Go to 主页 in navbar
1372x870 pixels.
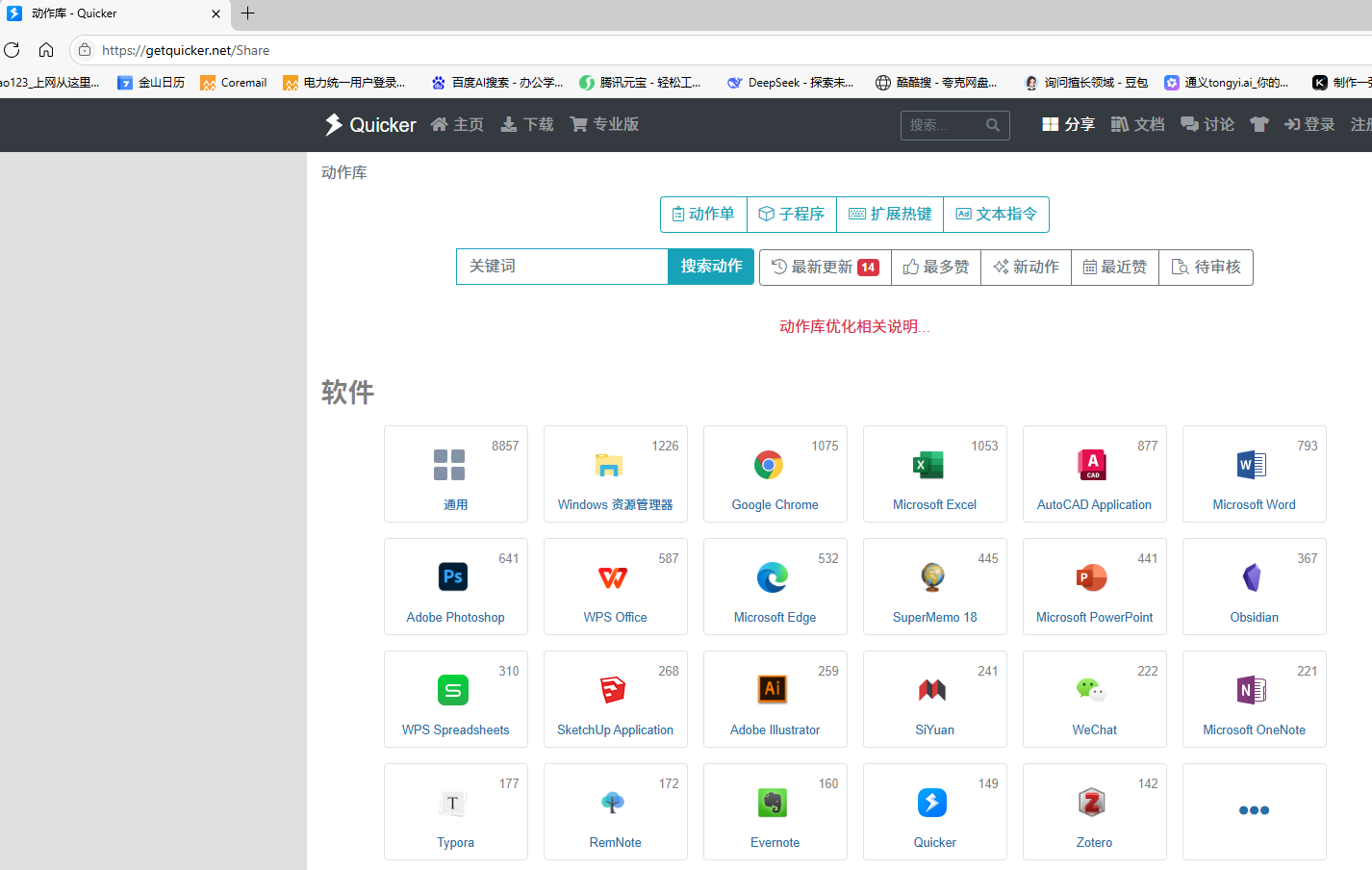click(457, 124)
